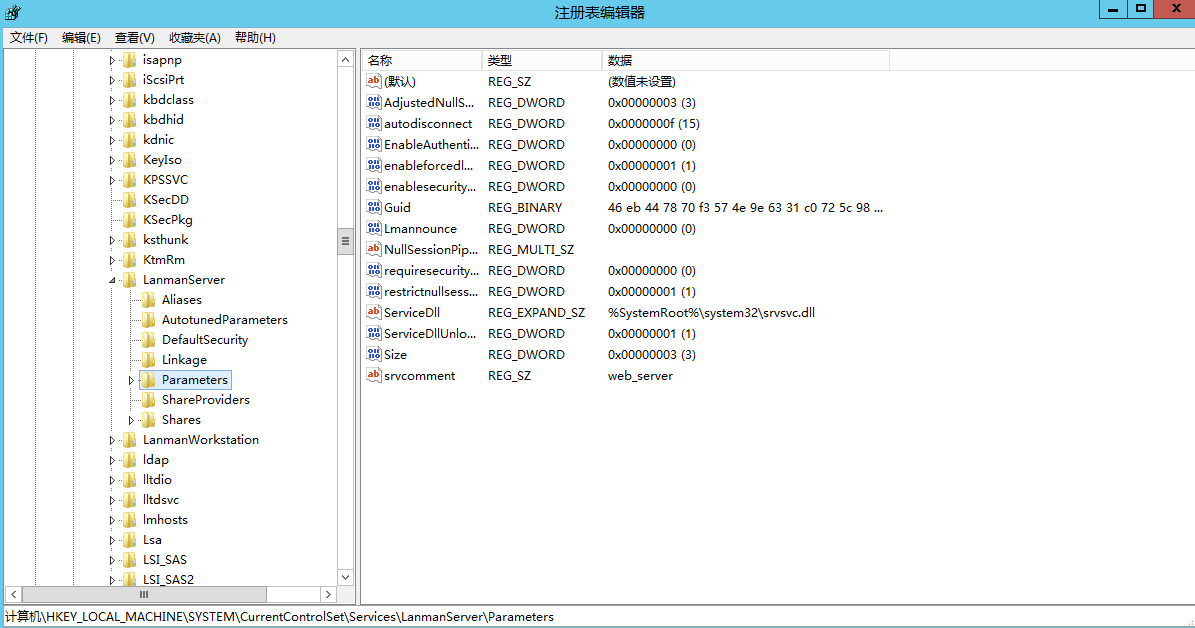The height and width of the screenshot is (628, 1195).
Task: Expand the Lsa tree node
Action: click(x=112, y=540)
